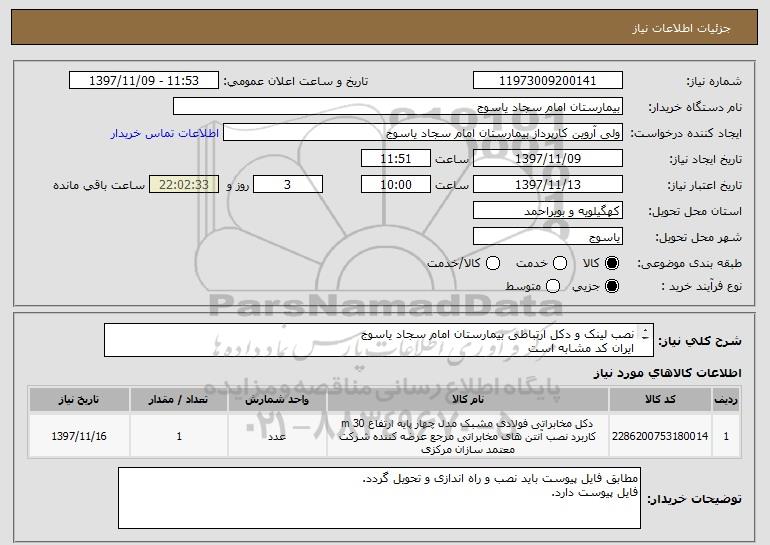Click the remaining days field showing 3
This screenshot has width=770, height=545.
click(x=288, y=185)
